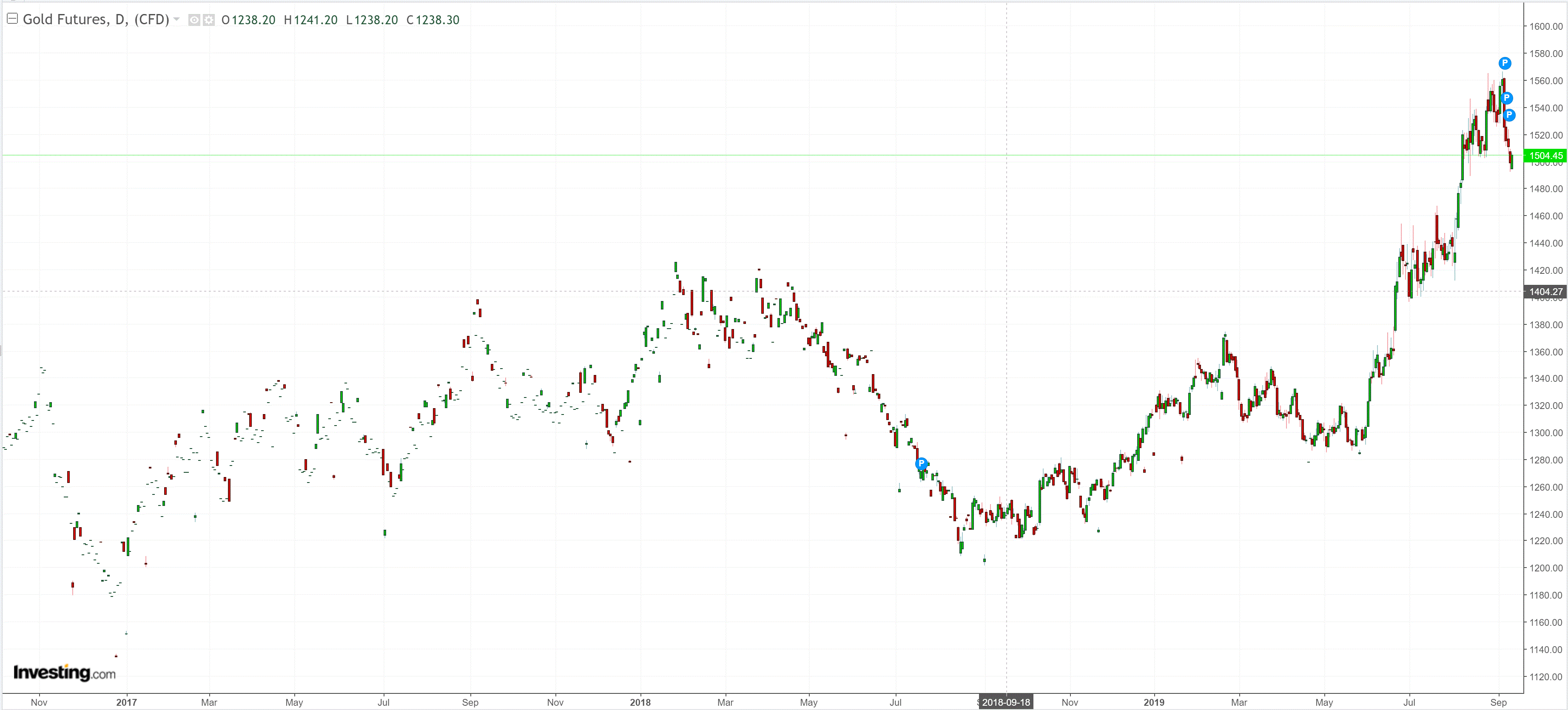Click the 2018-09-18 date label on time axis
The width and height of the screenshot is (1568, 710).
(1005, 702)
